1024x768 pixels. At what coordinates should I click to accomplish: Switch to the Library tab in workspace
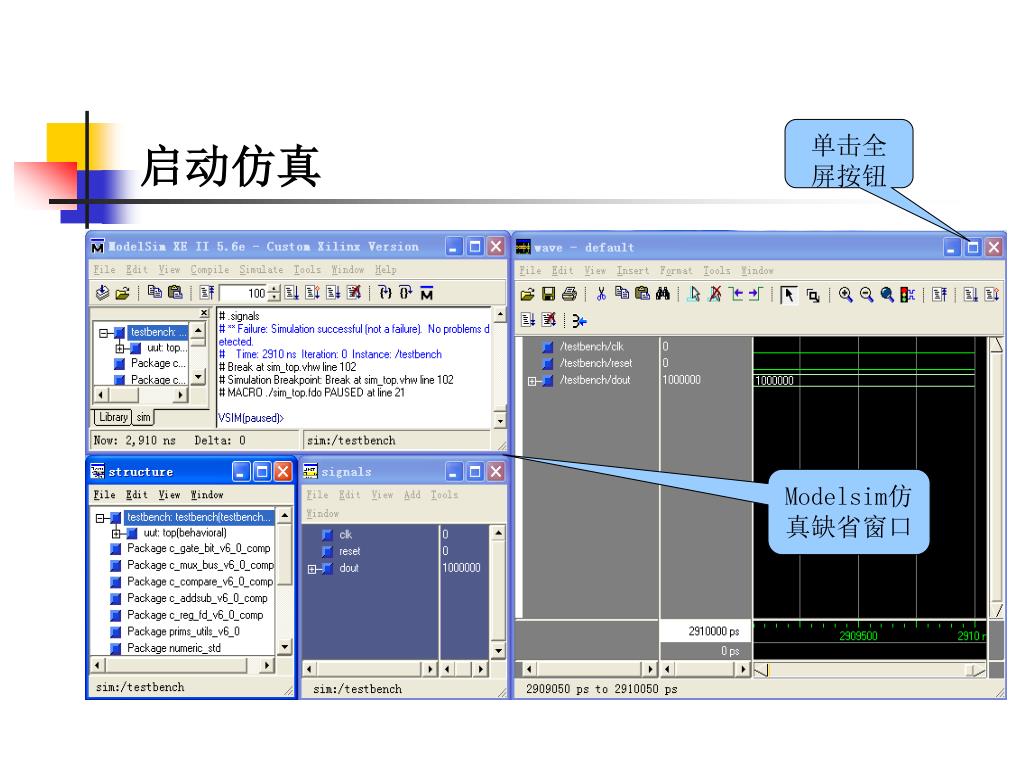point(113,417)
